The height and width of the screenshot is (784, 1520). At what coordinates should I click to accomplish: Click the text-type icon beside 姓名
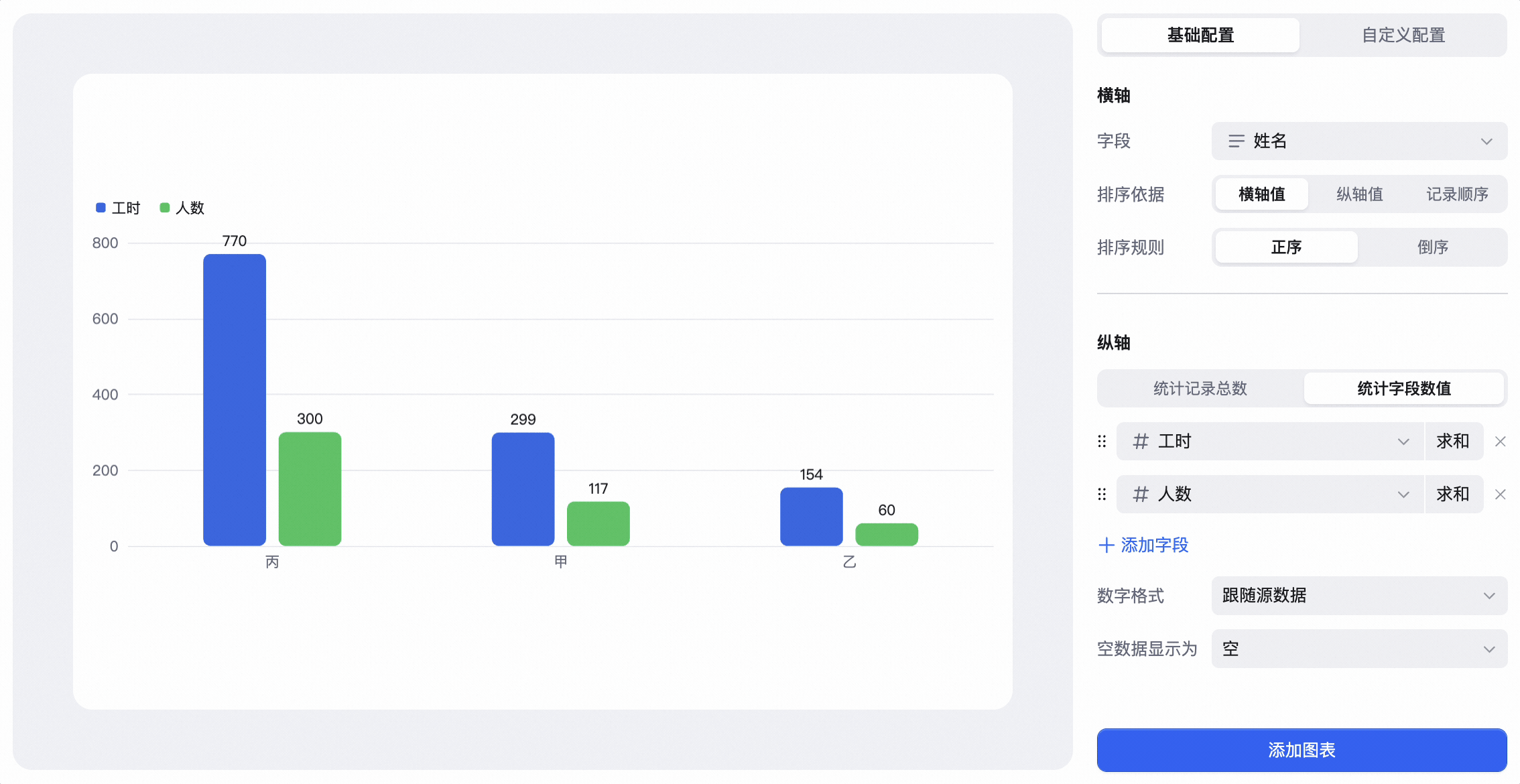click(x=1237, y=141)
